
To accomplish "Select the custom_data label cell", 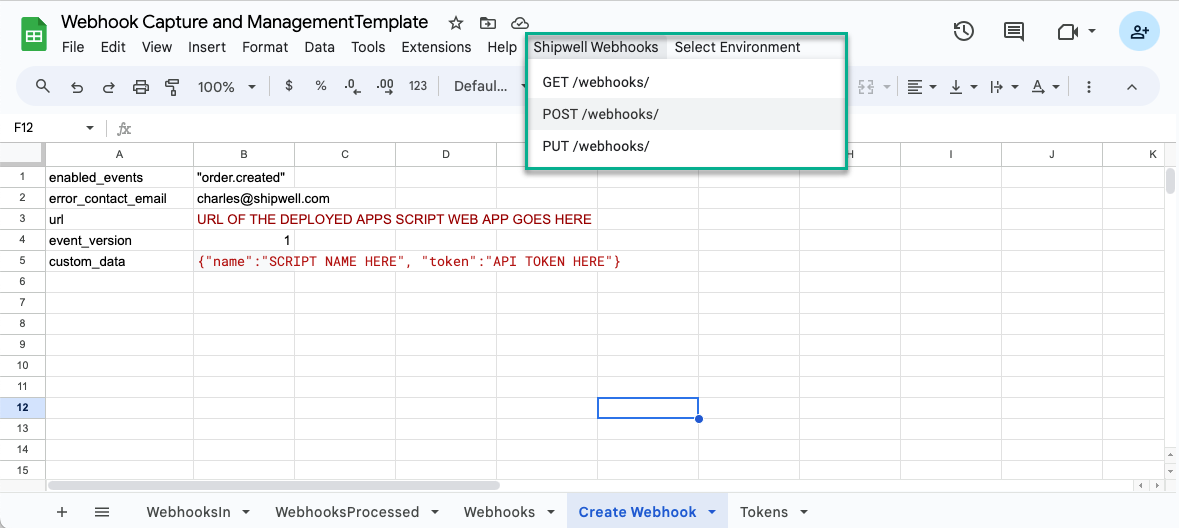I will 120,262.
